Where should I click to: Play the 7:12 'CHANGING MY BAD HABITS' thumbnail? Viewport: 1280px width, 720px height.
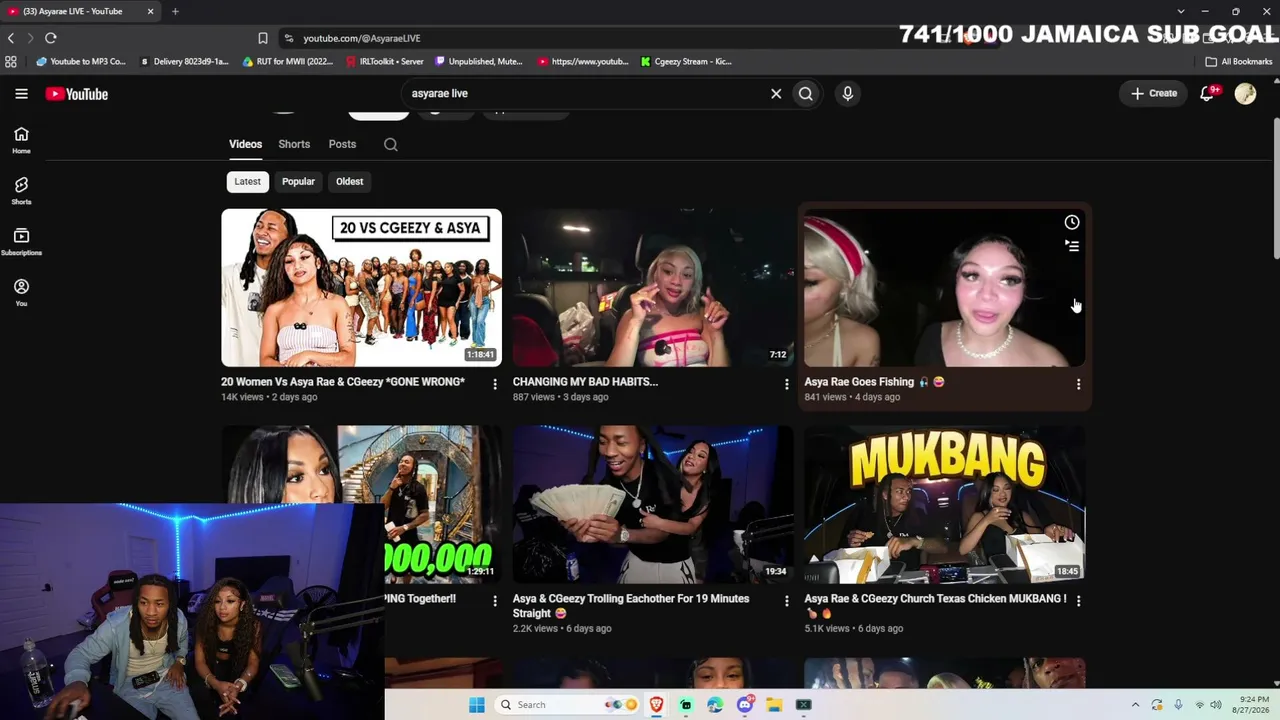click(x=653, y=288)
